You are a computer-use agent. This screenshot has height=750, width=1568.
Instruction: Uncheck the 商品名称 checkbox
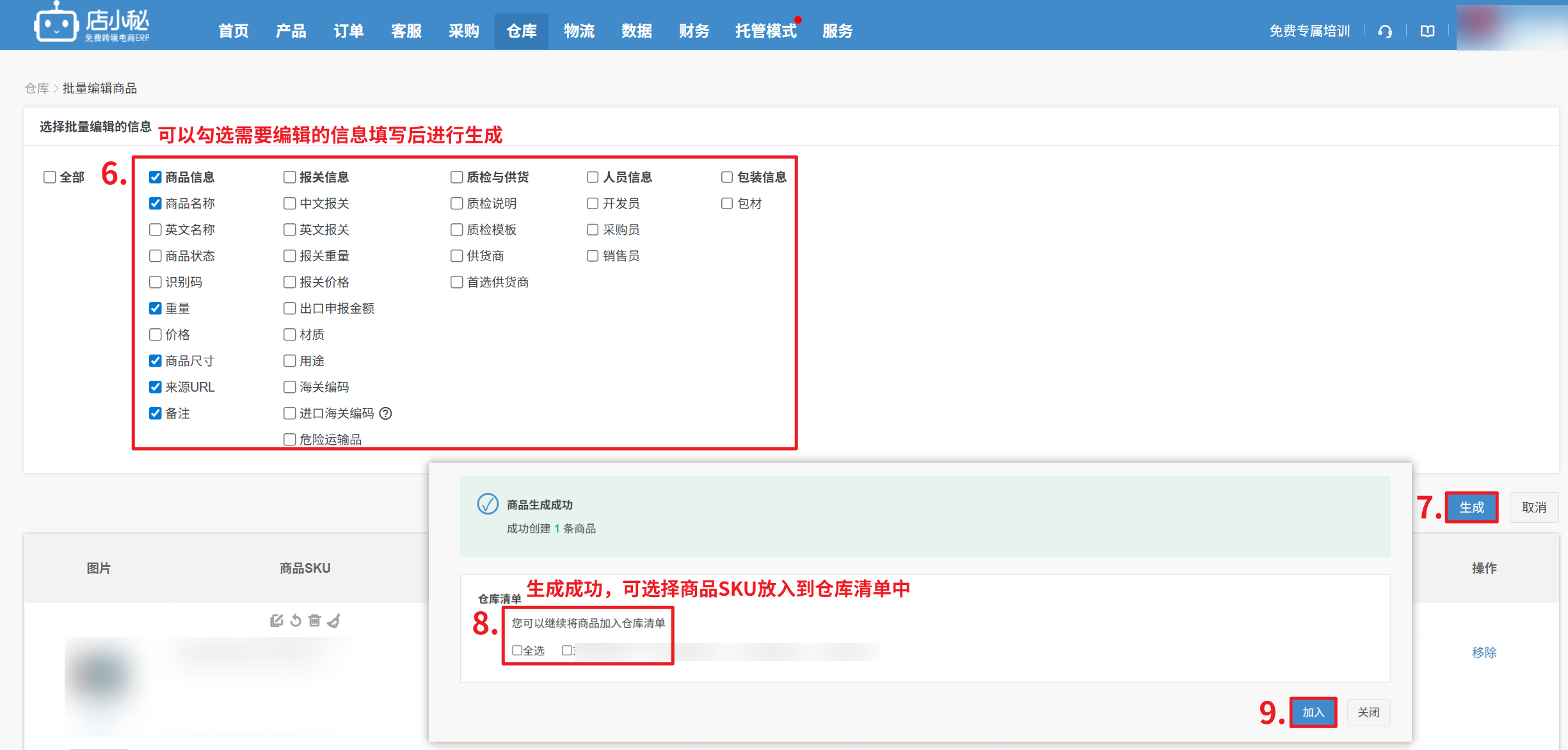[x=156, y=203]
